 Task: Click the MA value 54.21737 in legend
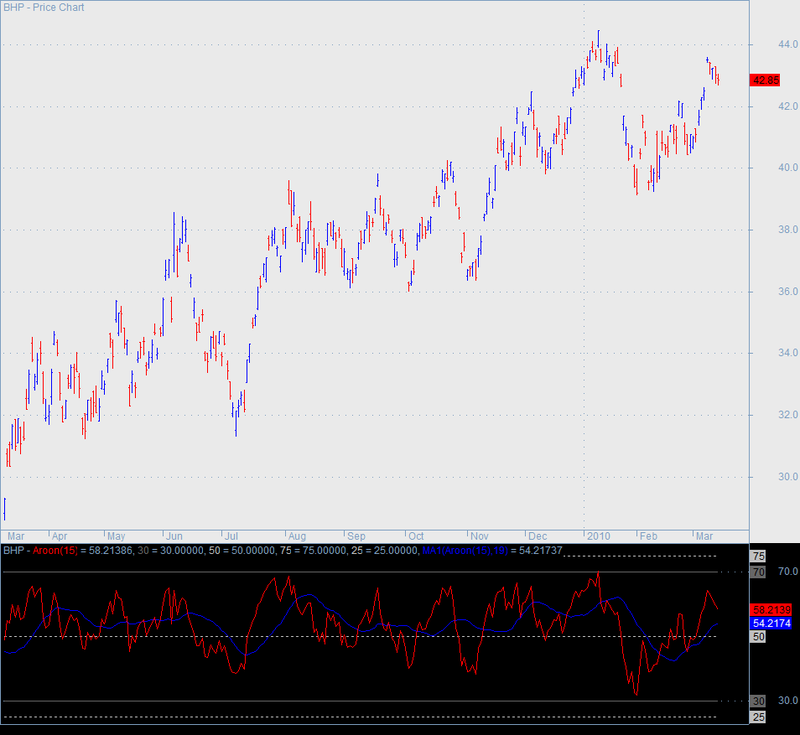pos(541,551)
